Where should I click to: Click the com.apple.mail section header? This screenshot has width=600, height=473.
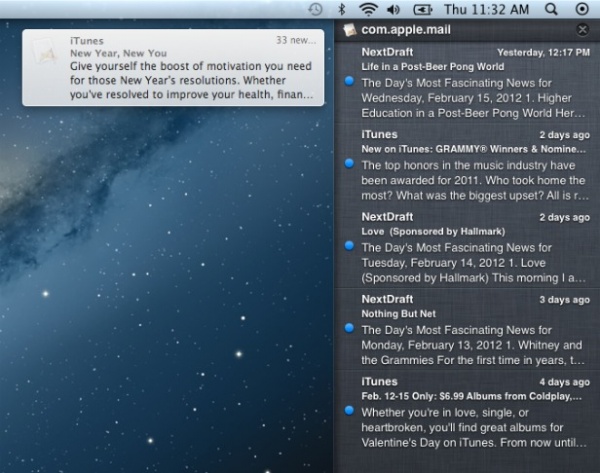pos(467,30)
